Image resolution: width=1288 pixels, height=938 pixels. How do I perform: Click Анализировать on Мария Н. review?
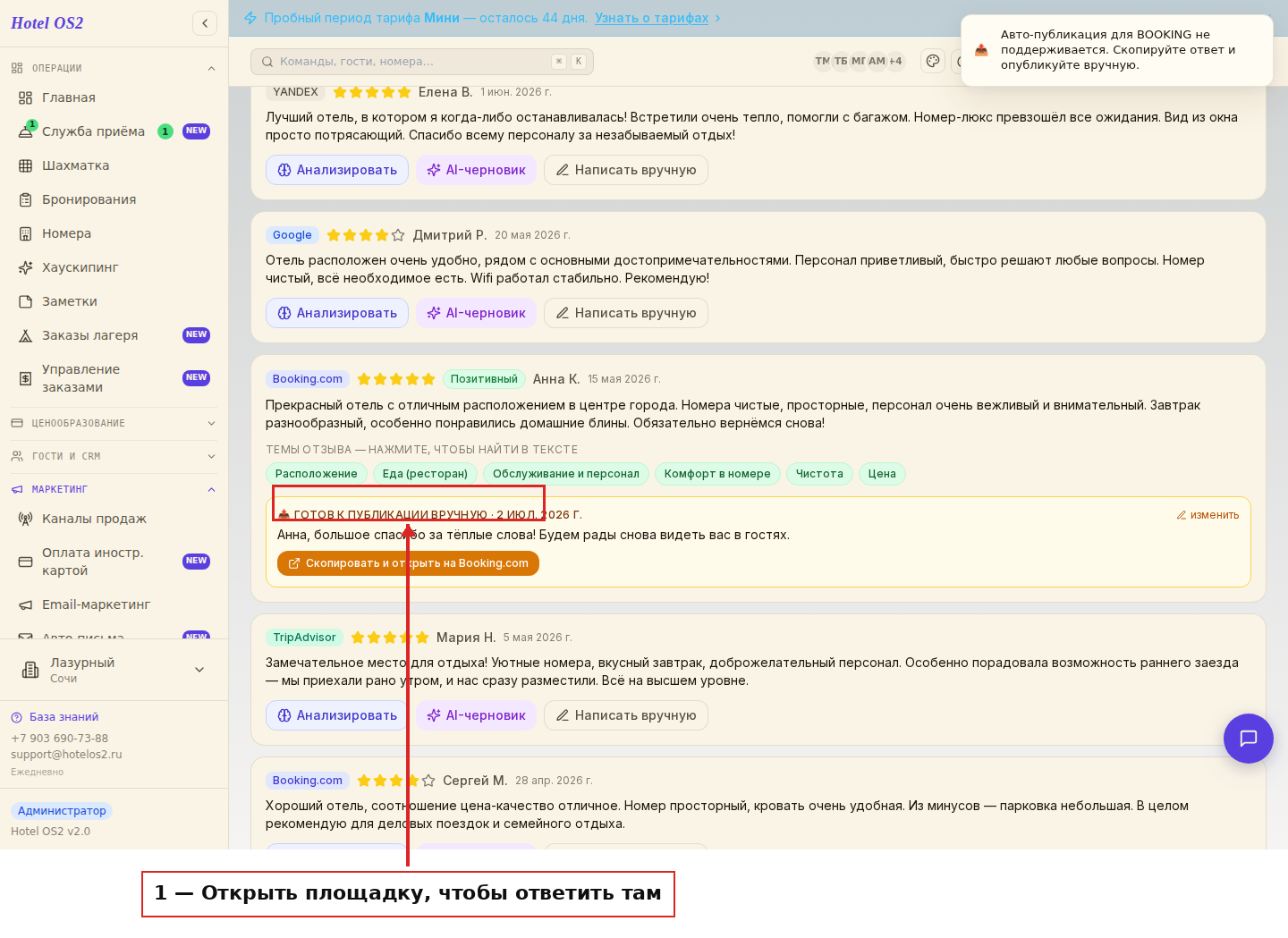click(x=337, y=715)
